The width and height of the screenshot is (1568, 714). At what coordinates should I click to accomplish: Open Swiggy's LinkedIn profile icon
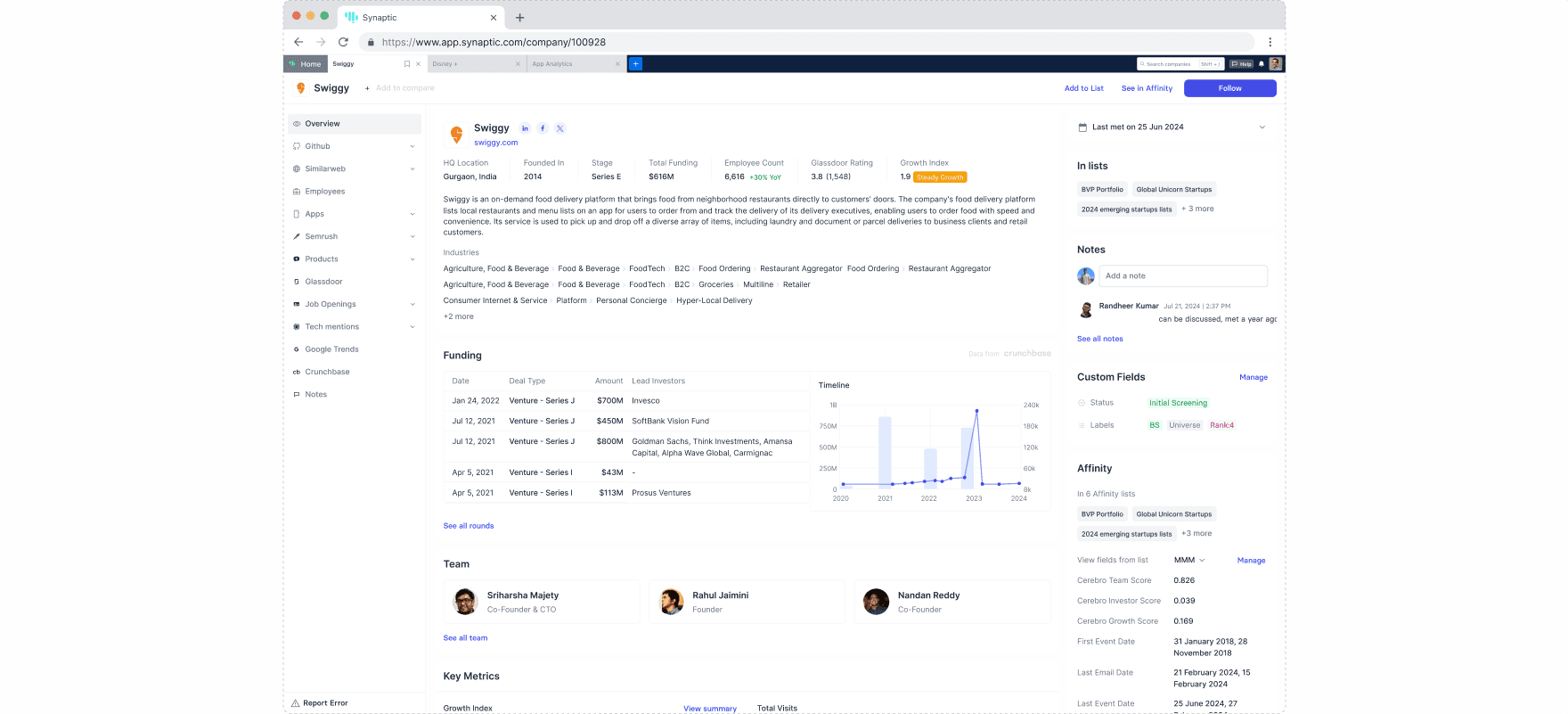(x=525, y=128)
